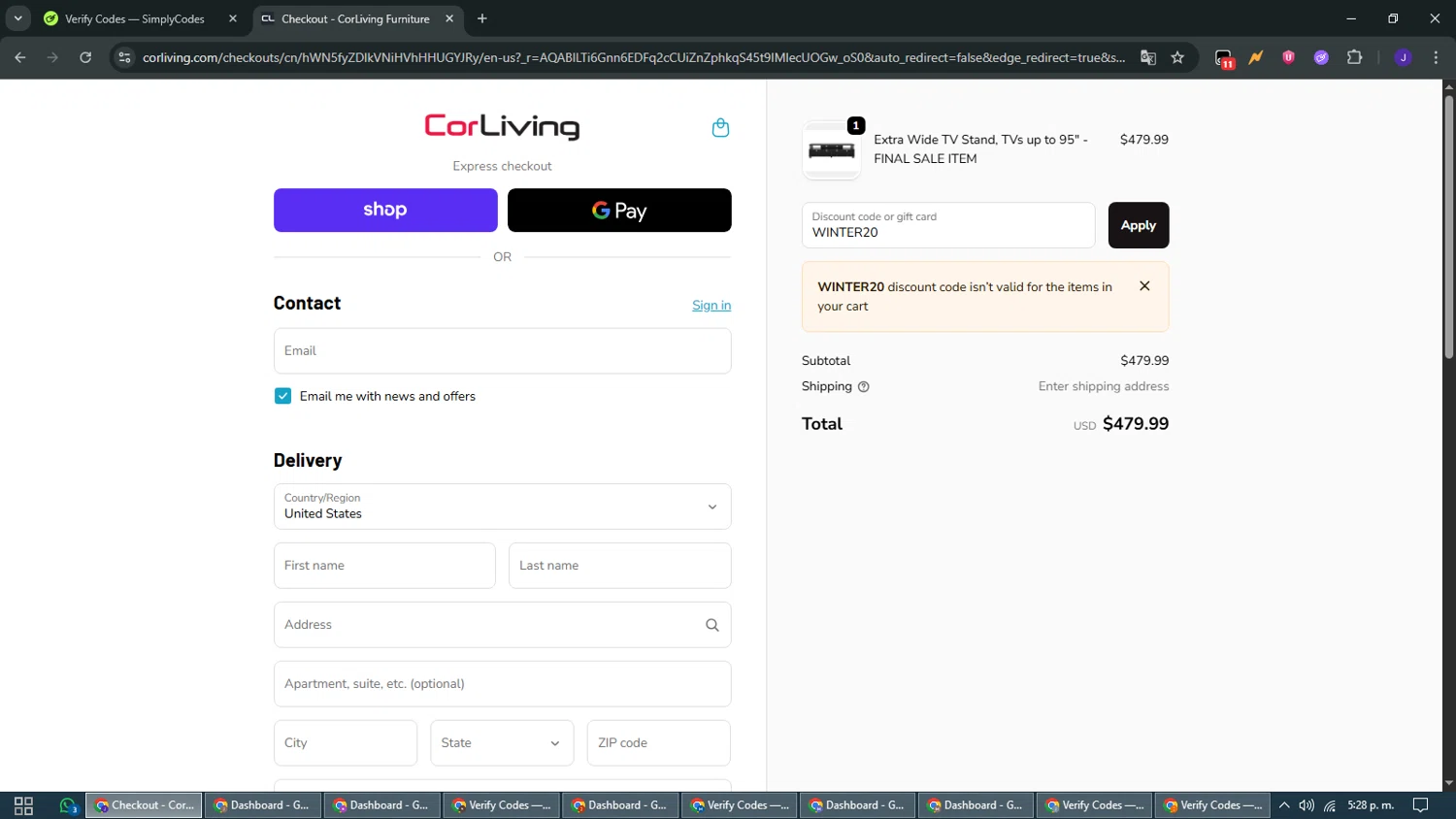
Task: Reload the checkout page
Action: (85, 57)
